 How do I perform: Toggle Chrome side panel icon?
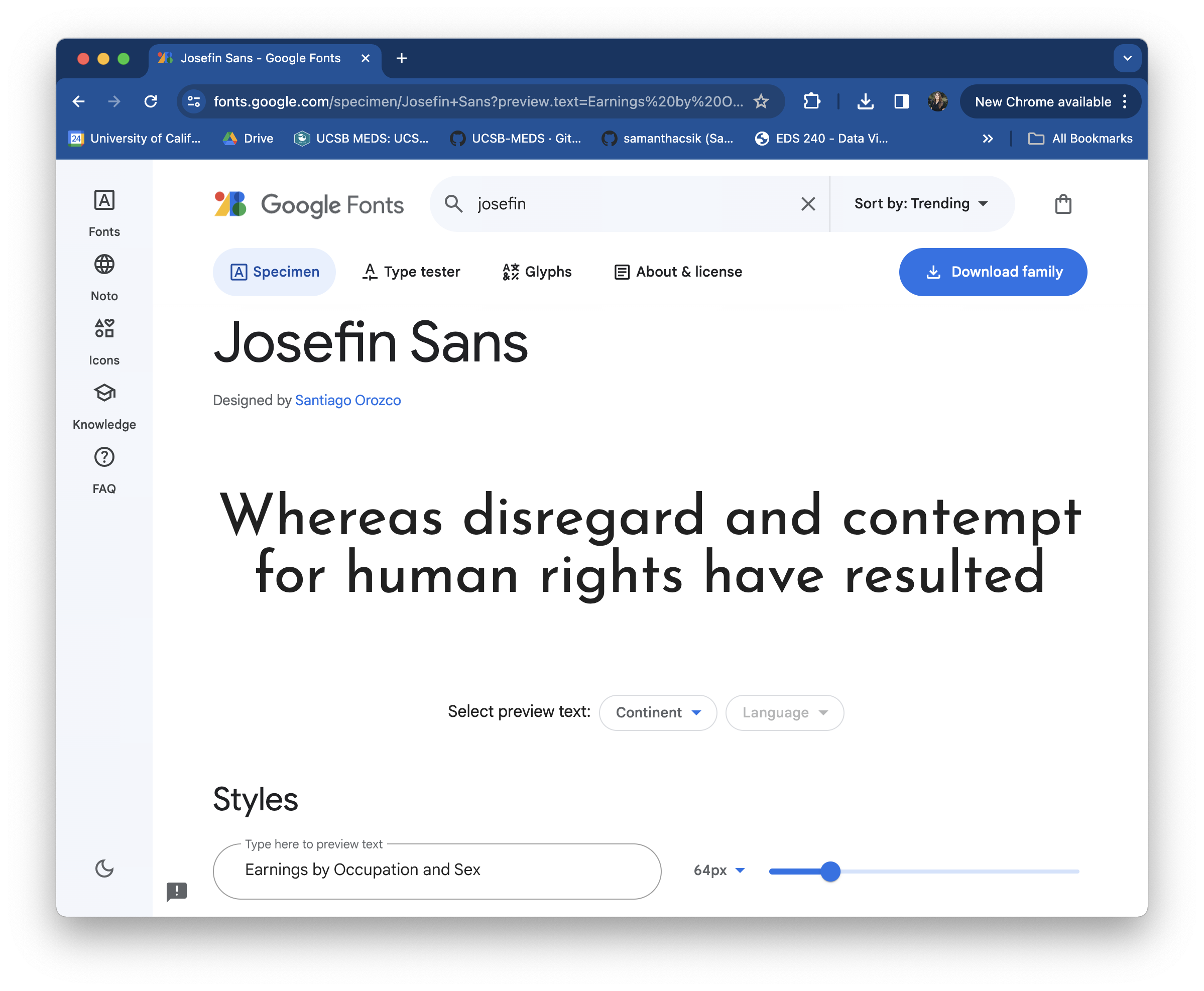(x=901, y=101)
